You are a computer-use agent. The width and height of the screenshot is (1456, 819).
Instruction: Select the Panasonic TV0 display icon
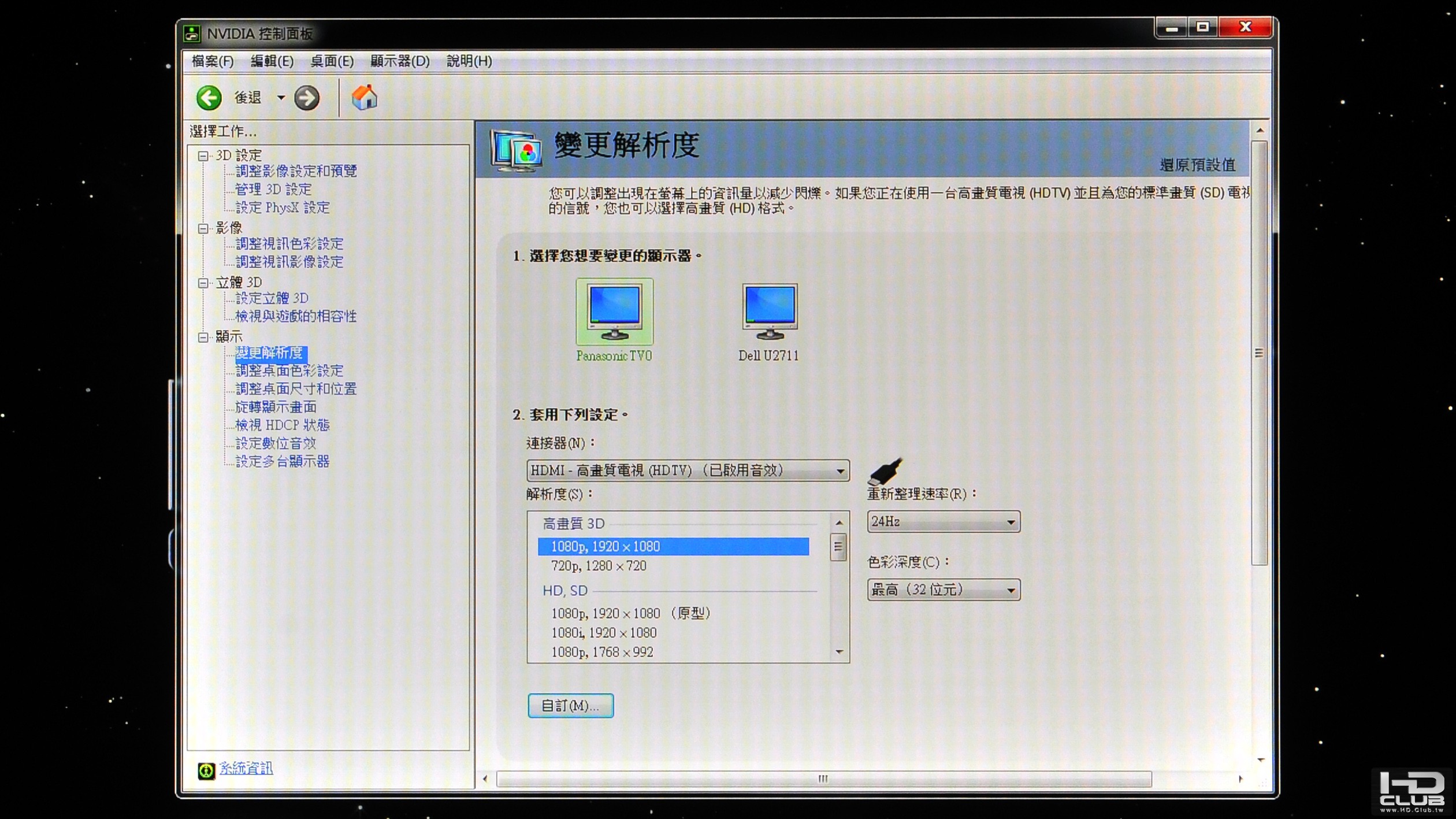coord(614,312)
